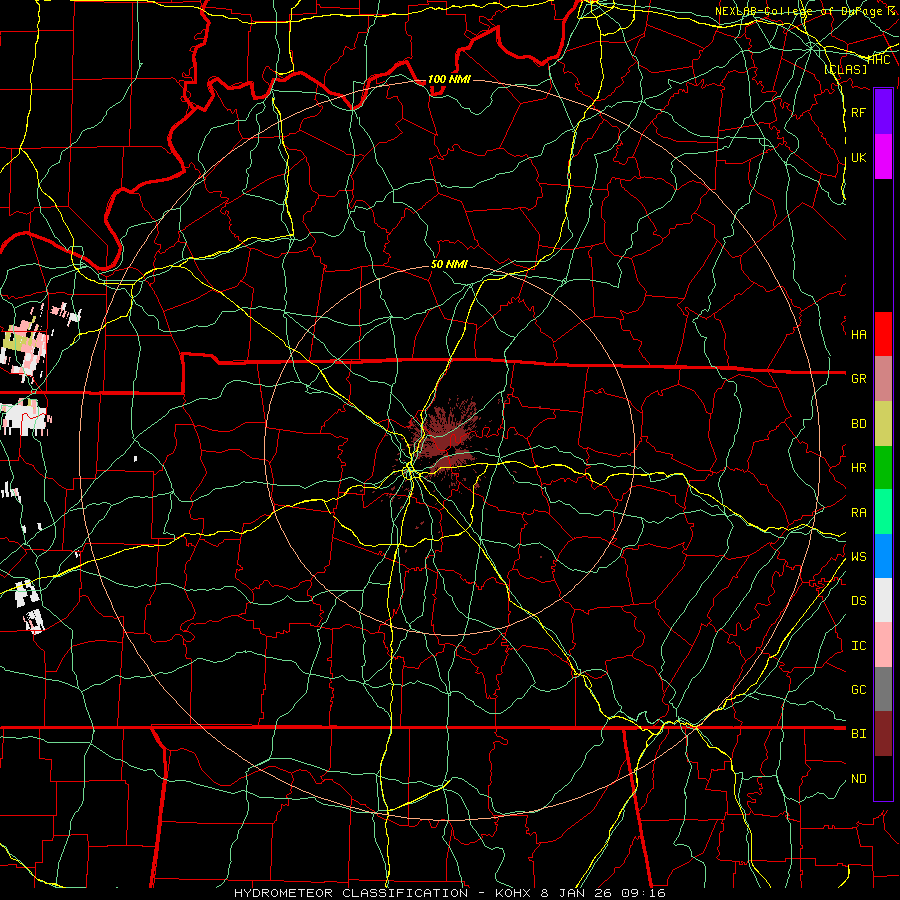Click the RA light green swatch

tap(883, 512)
